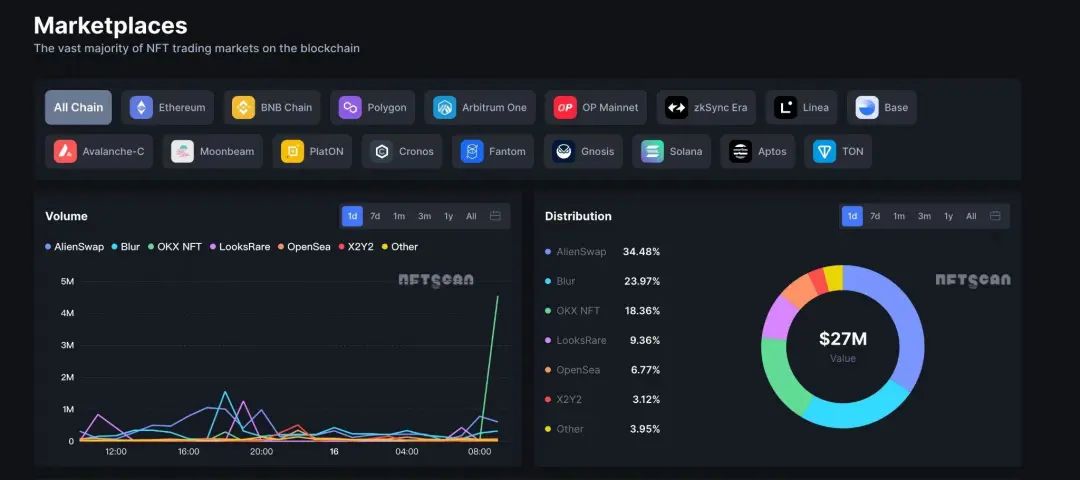
Task: Click the Cronos hexagon logo icon
Action: click(382, 152)
